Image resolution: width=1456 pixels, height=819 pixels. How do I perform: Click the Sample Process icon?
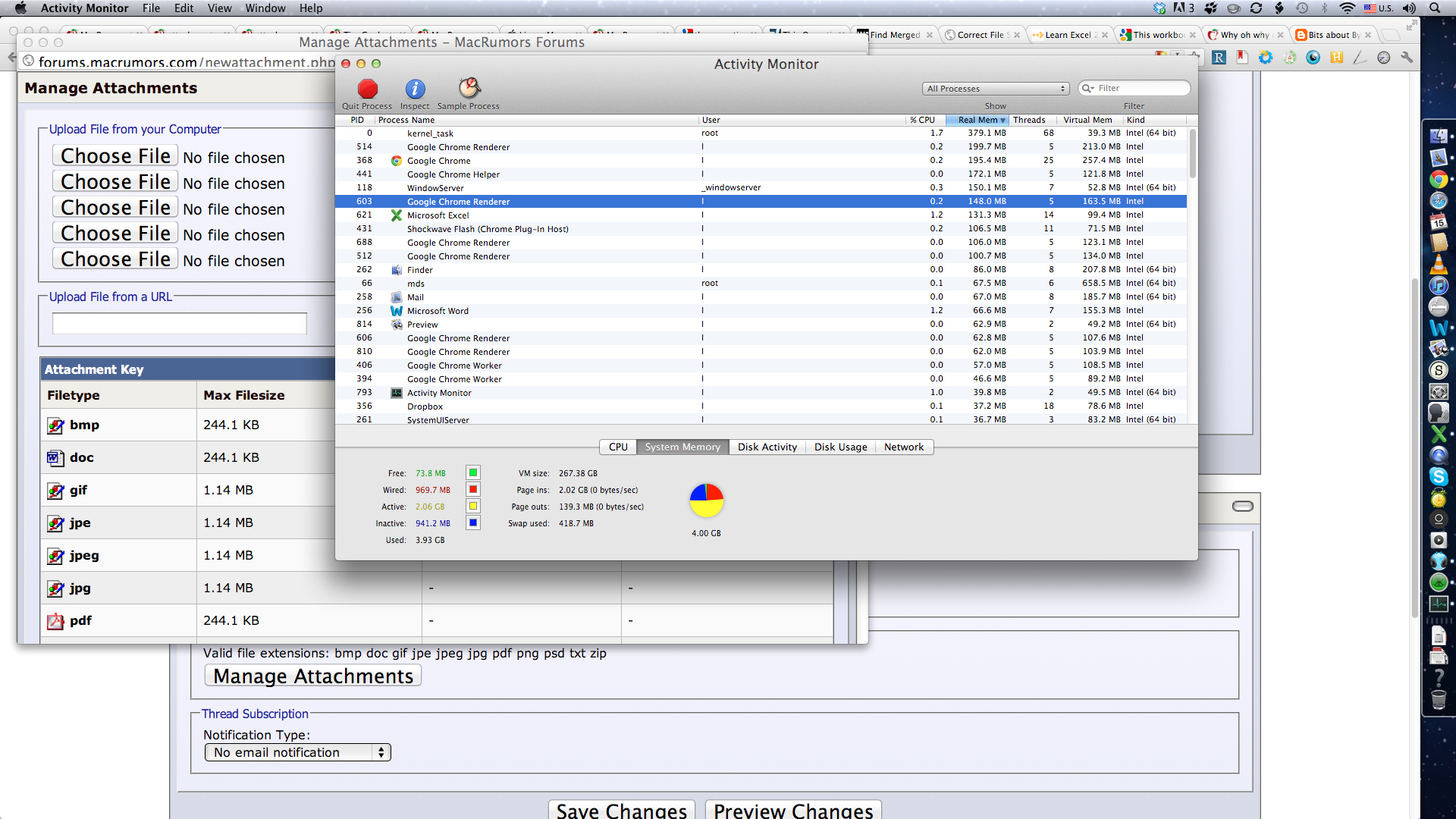tap(469, 89)
